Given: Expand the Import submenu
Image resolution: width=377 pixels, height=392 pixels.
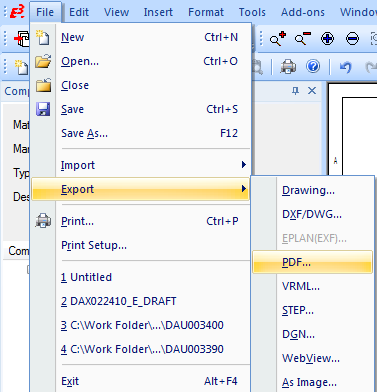Looking at the screenshot, I should click(x=140, y=165).
